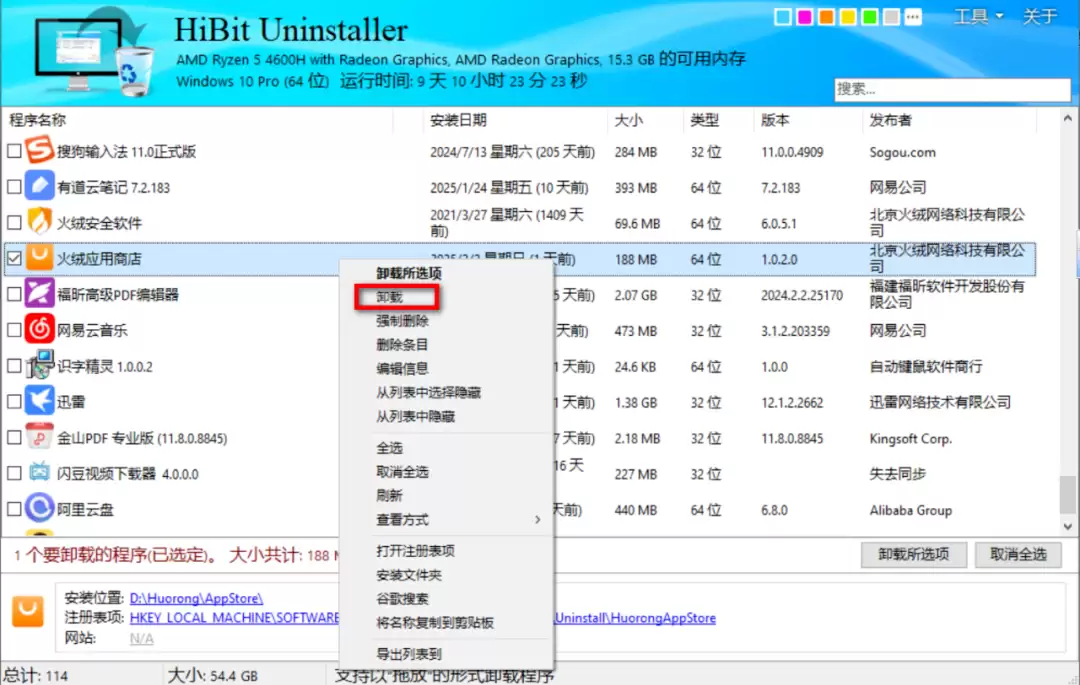The width and height of the screenshot is (1080, 685).
Task: Choose 谷歌搜索 in the context menu
Action: coord(402,599)
